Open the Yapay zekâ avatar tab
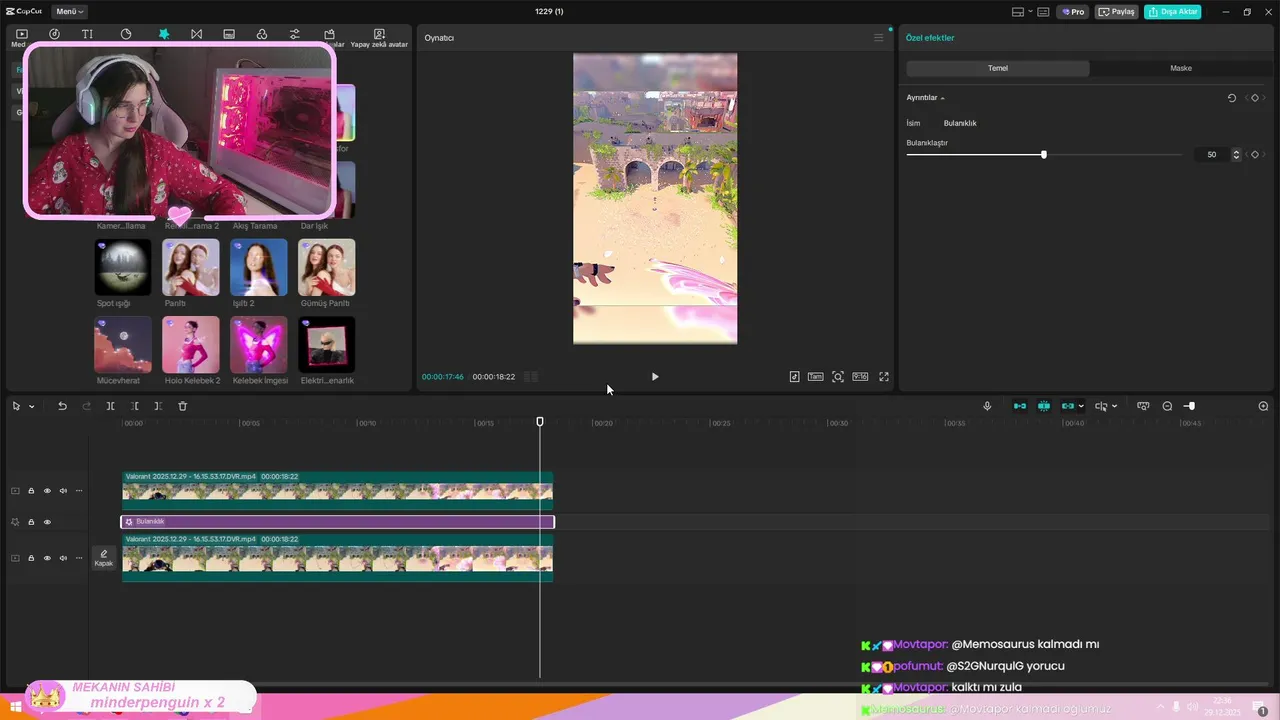The width and height of the screenshot is (1280, 720). point(379,38)
